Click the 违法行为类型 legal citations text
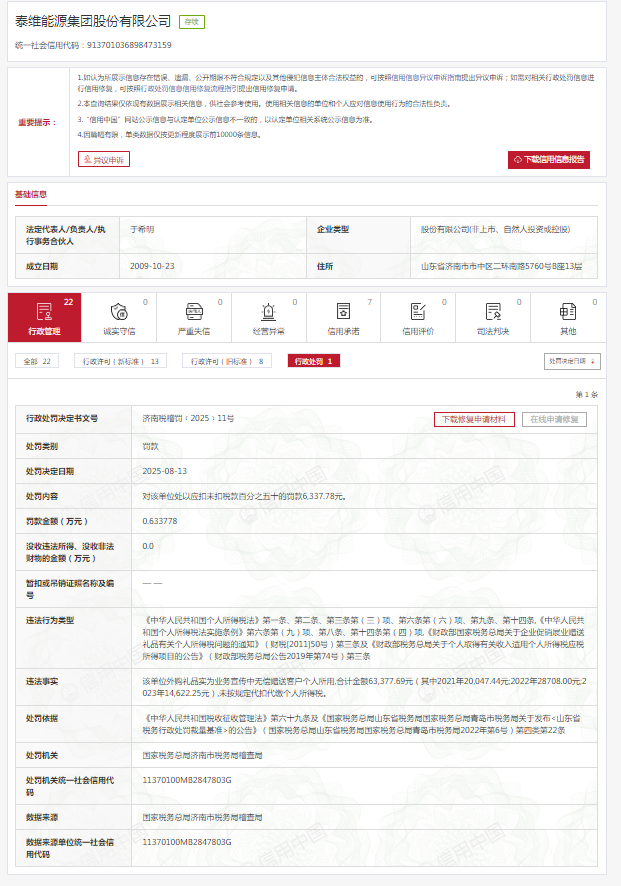Screen dimensions: 621x886 pos(364,638)
